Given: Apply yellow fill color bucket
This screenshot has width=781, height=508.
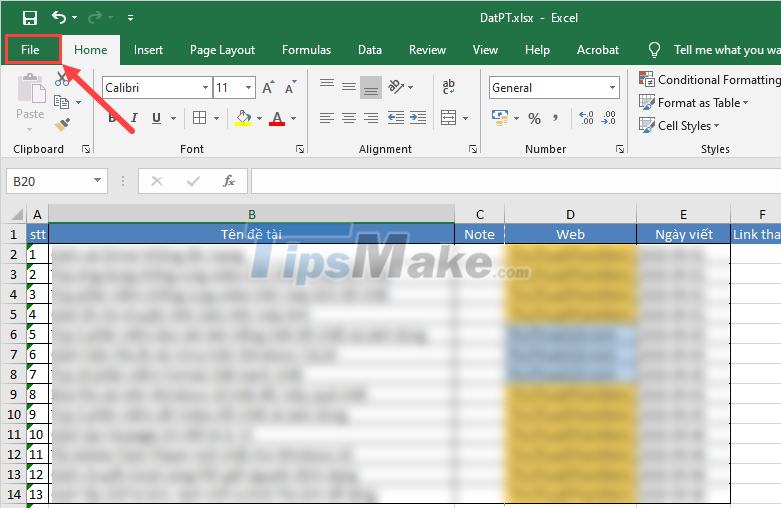Looking at the screenshot, I should [243, 118].
